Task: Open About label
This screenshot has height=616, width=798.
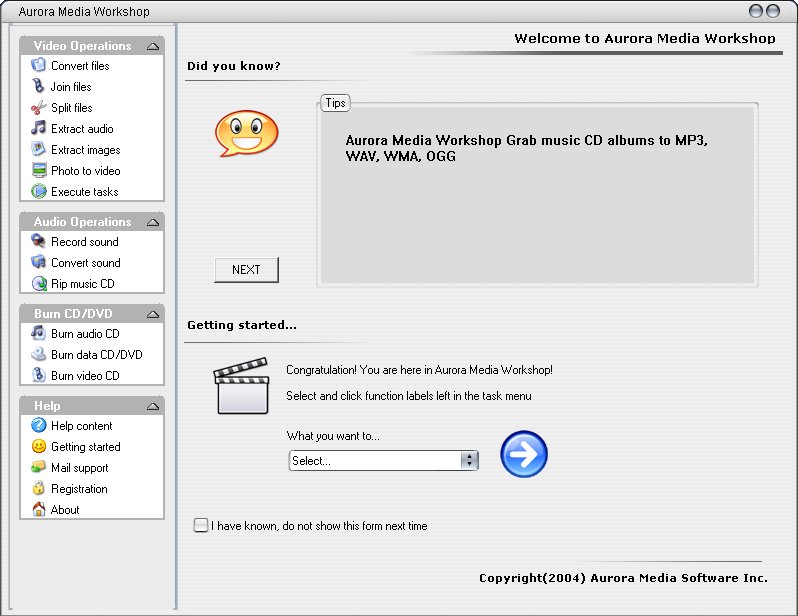Action: coord(65,510)
